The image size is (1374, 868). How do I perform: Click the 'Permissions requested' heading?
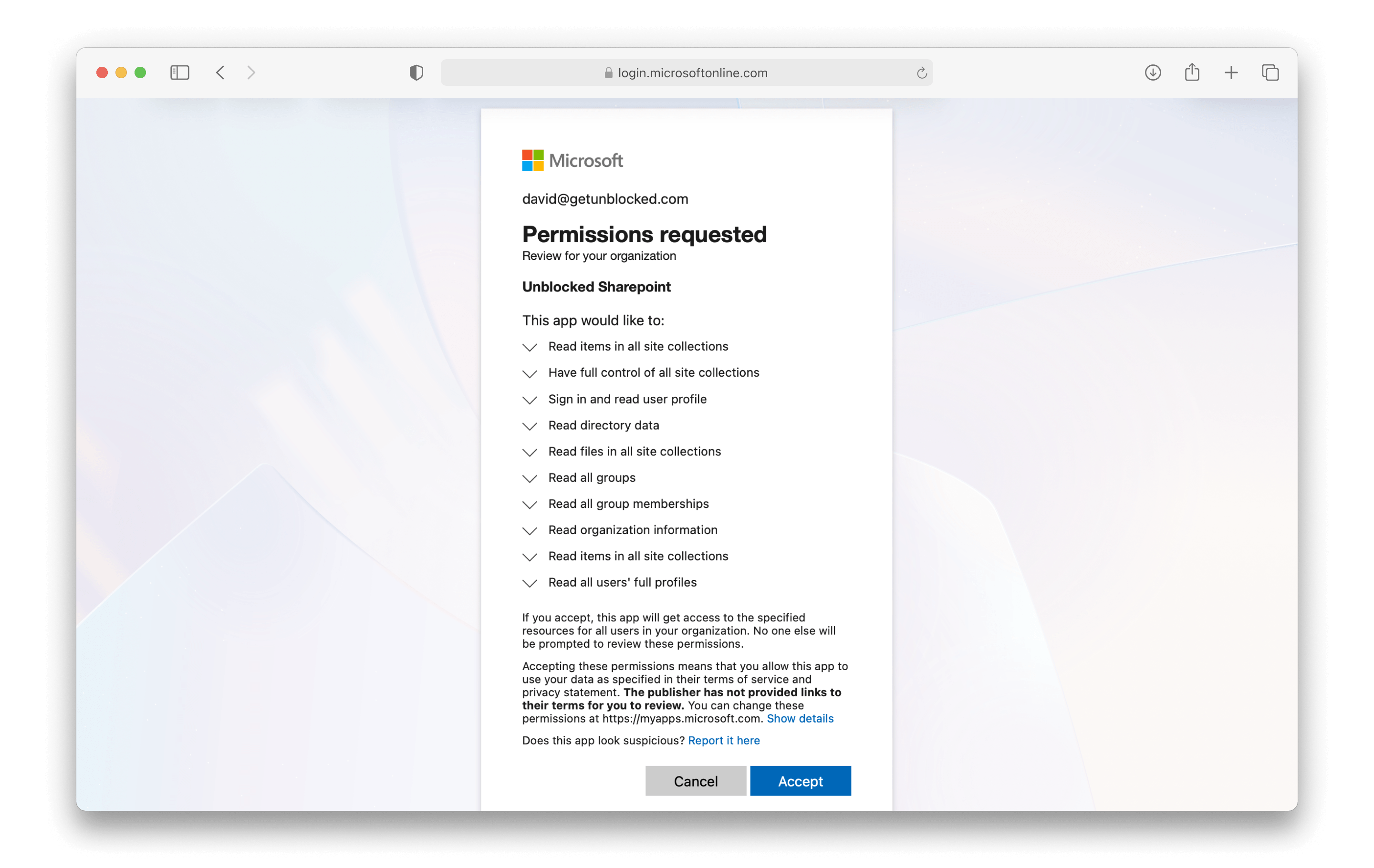[x=644, y=234]
